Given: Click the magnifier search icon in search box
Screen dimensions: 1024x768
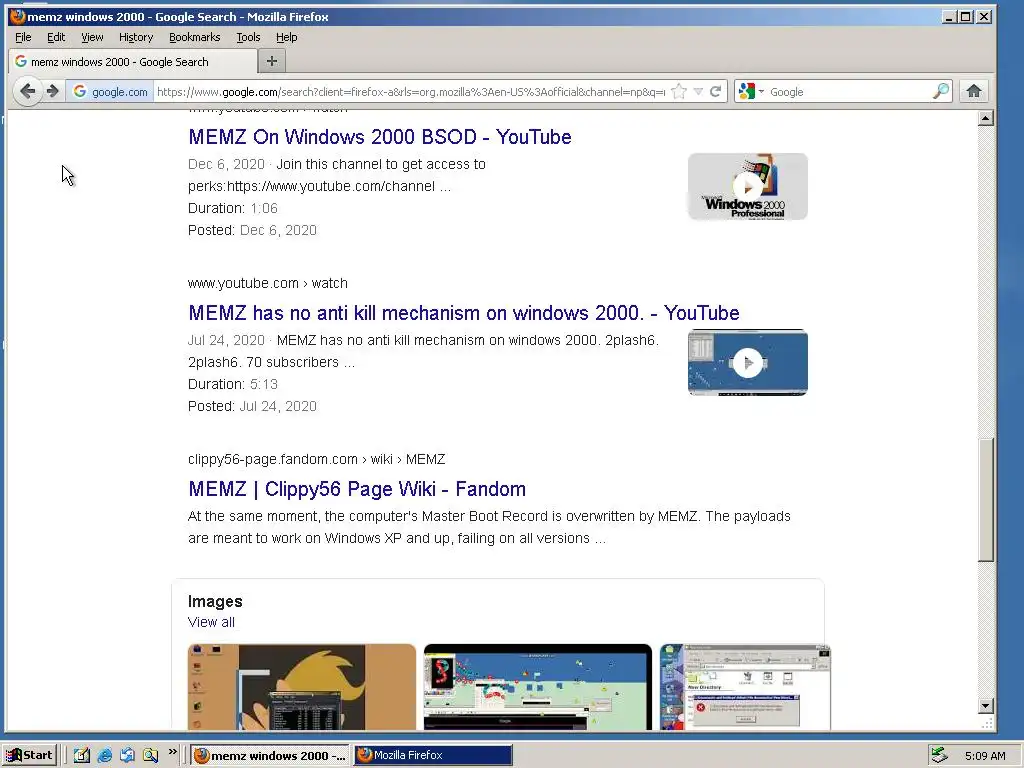Looking at the screenshot, I should [940, 91].
